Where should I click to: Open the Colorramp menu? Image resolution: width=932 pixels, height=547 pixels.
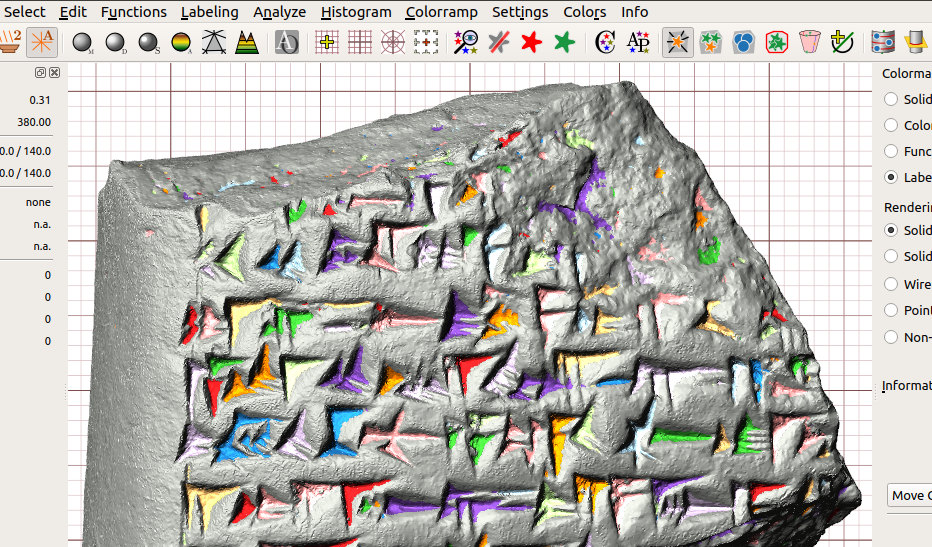pos(441,12)
